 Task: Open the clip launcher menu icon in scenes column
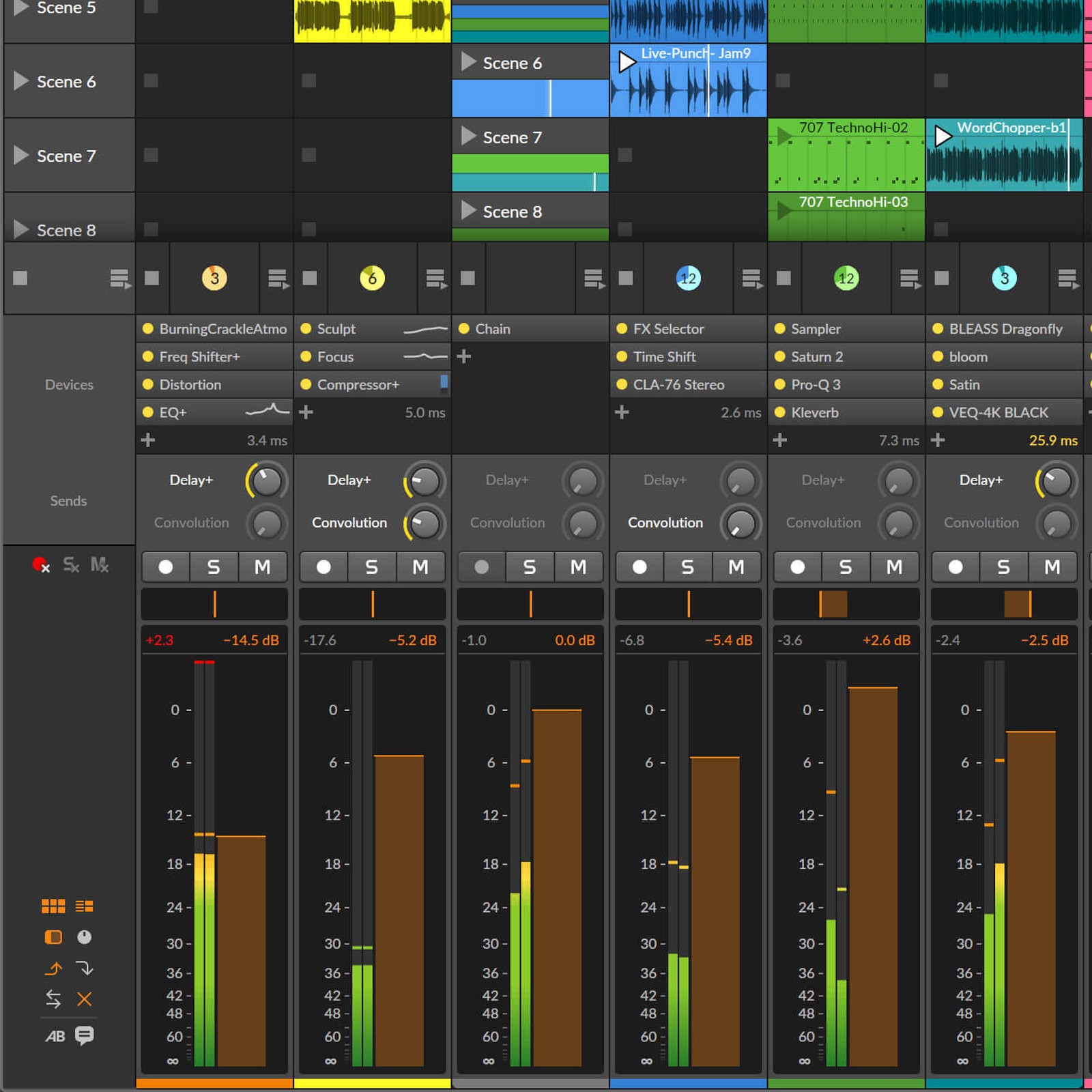[x=120, y=278]
